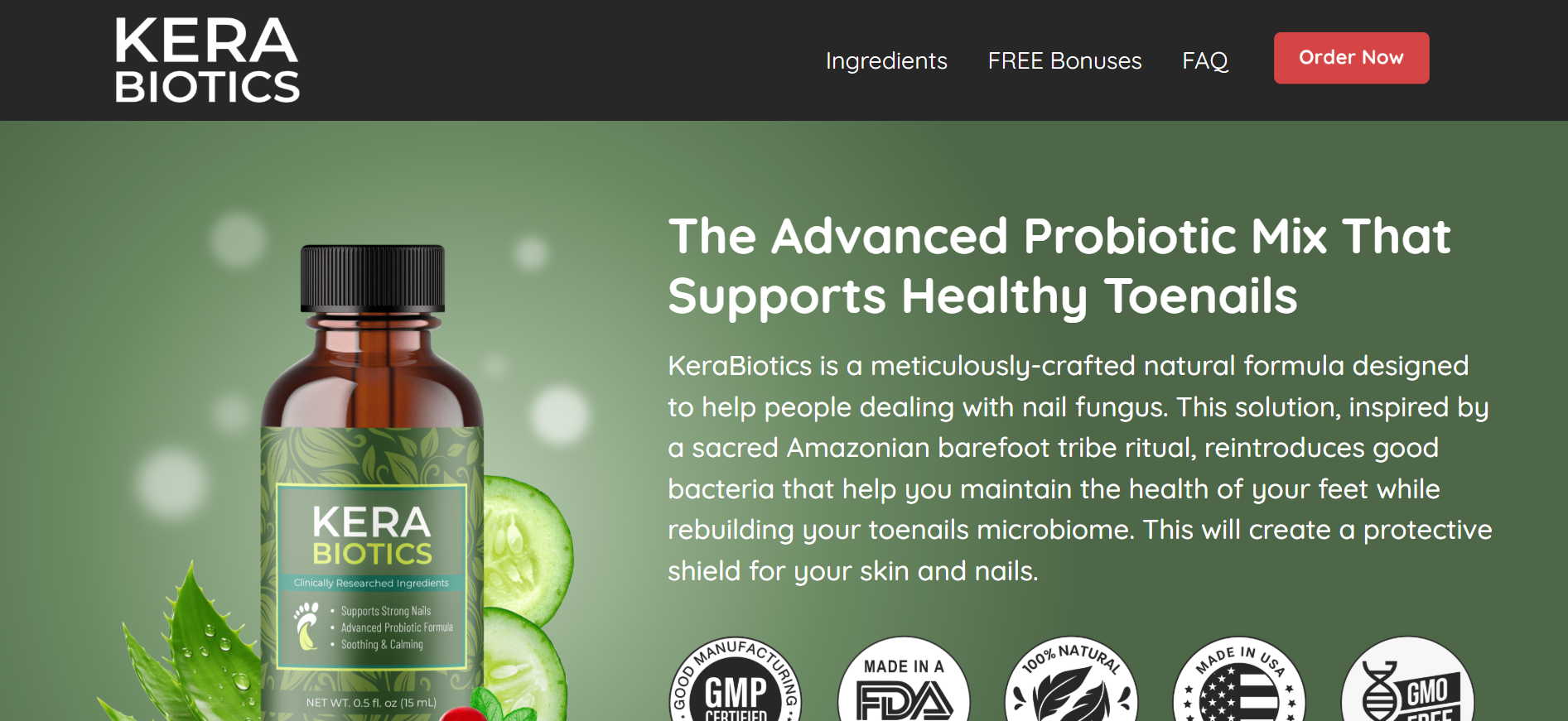The width and height of the screenshot is (1568, 721).
Task: Click the red Order Now button
Action: [1351, 58]
